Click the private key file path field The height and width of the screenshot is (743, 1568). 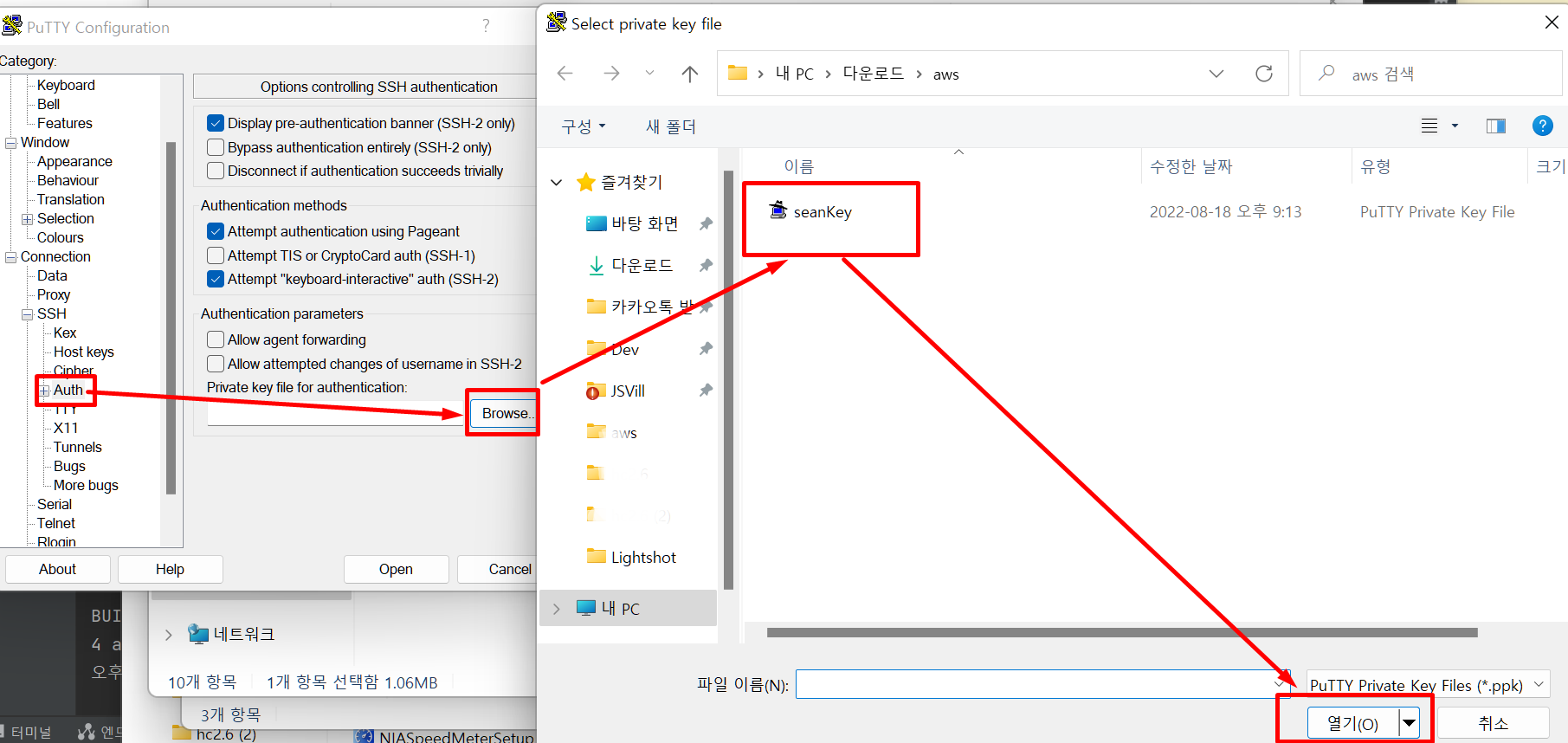click(336, 413)
